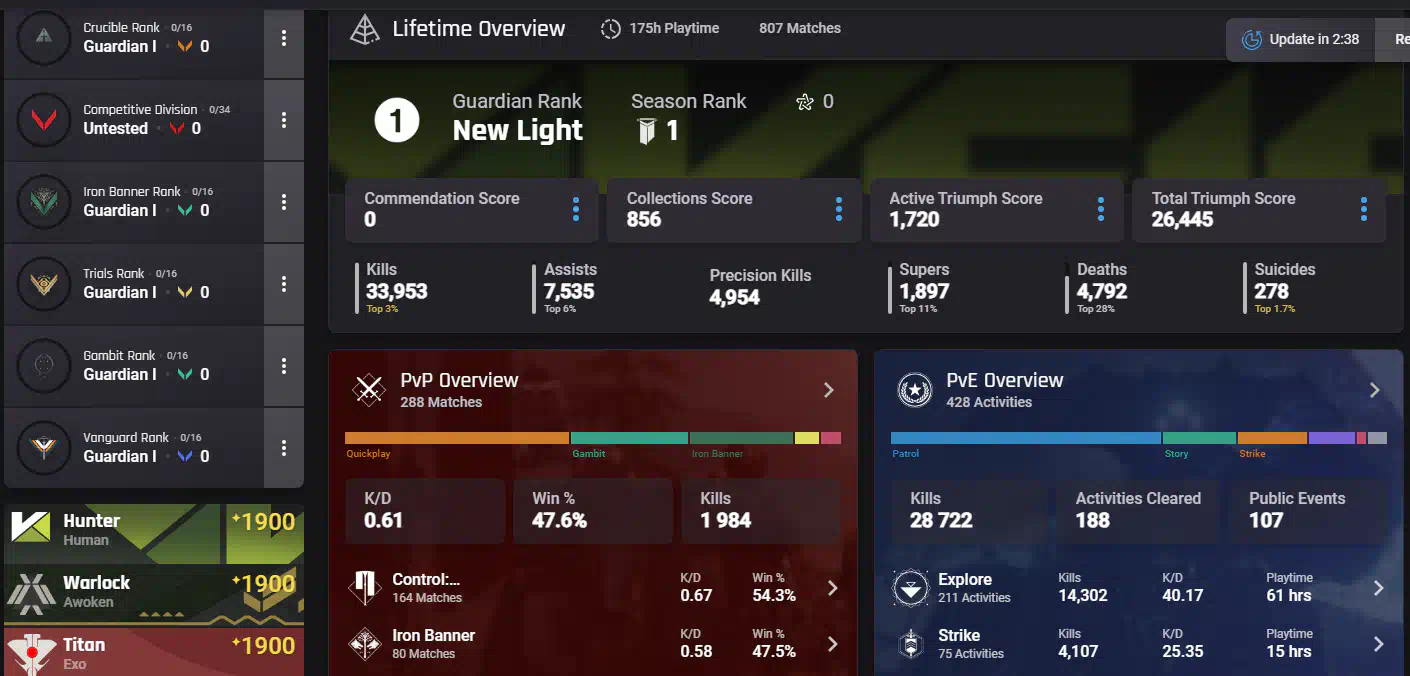Click the blue Patrol bar segment
The image size is (1410, 676).
1026,438
